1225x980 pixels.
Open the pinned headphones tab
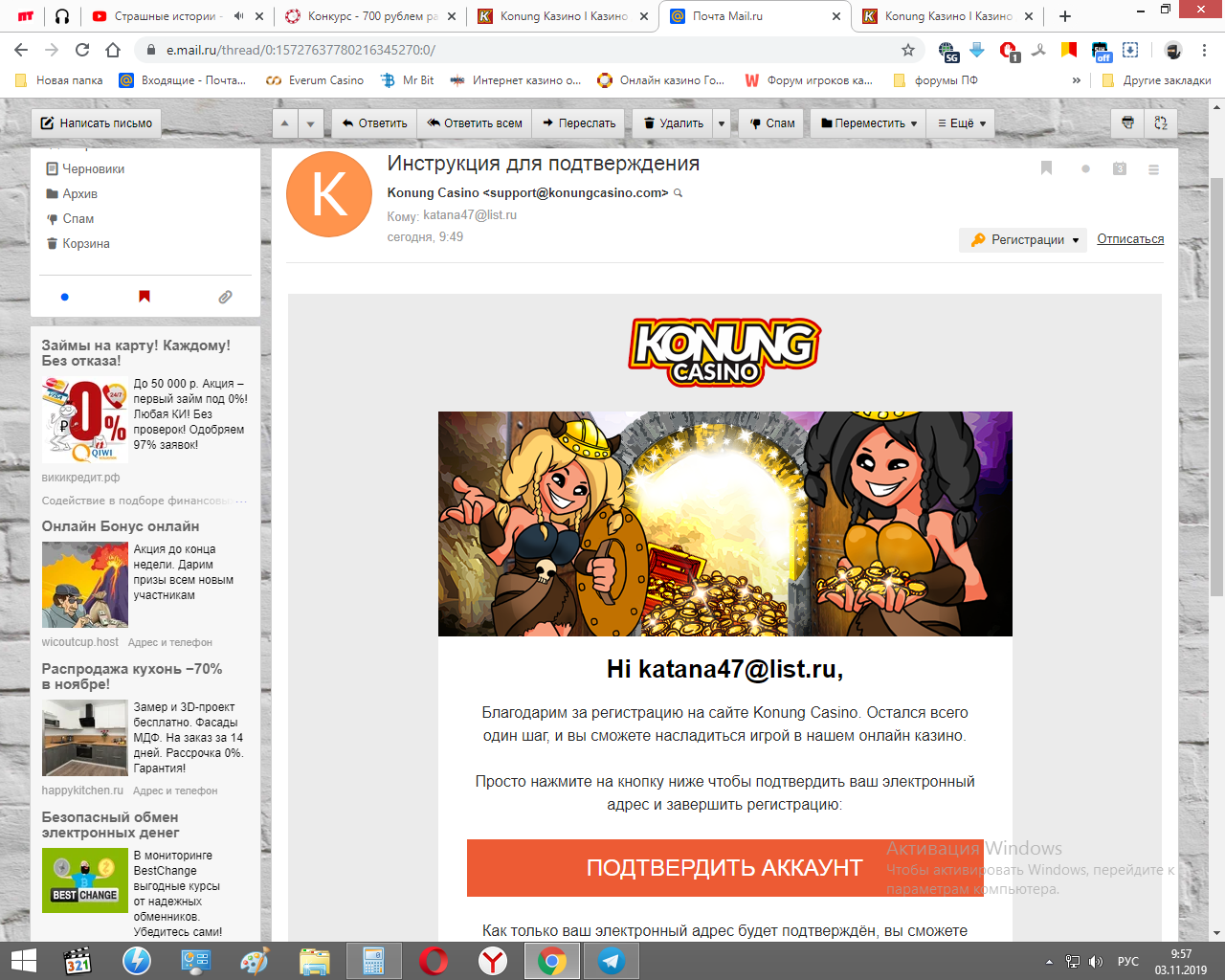click(62, 16)
